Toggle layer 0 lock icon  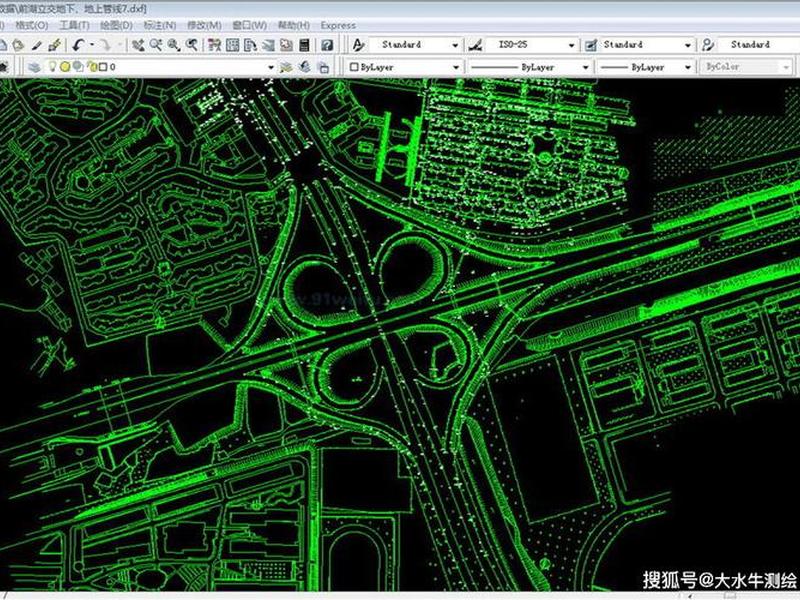(x=92, y=66)
